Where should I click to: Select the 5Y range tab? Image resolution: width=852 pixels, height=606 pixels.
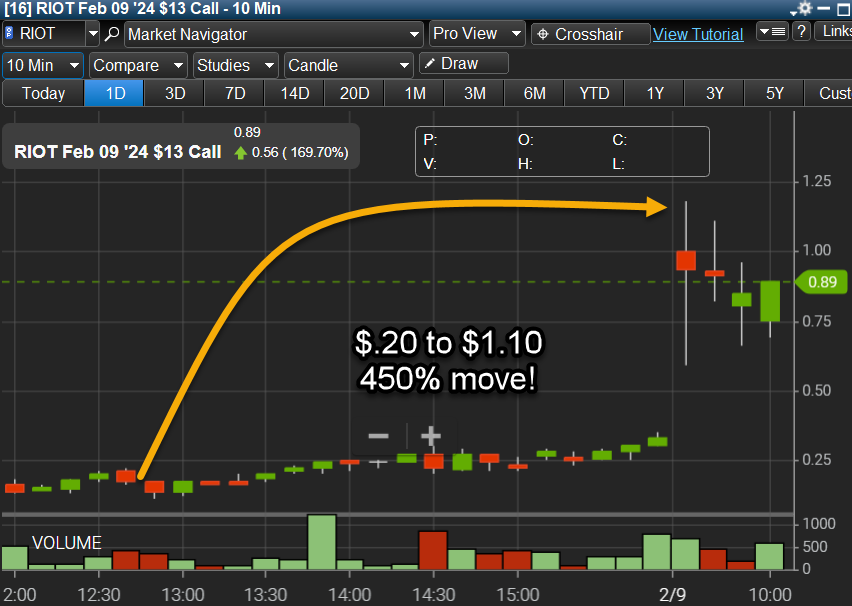[x=774, y=93]
